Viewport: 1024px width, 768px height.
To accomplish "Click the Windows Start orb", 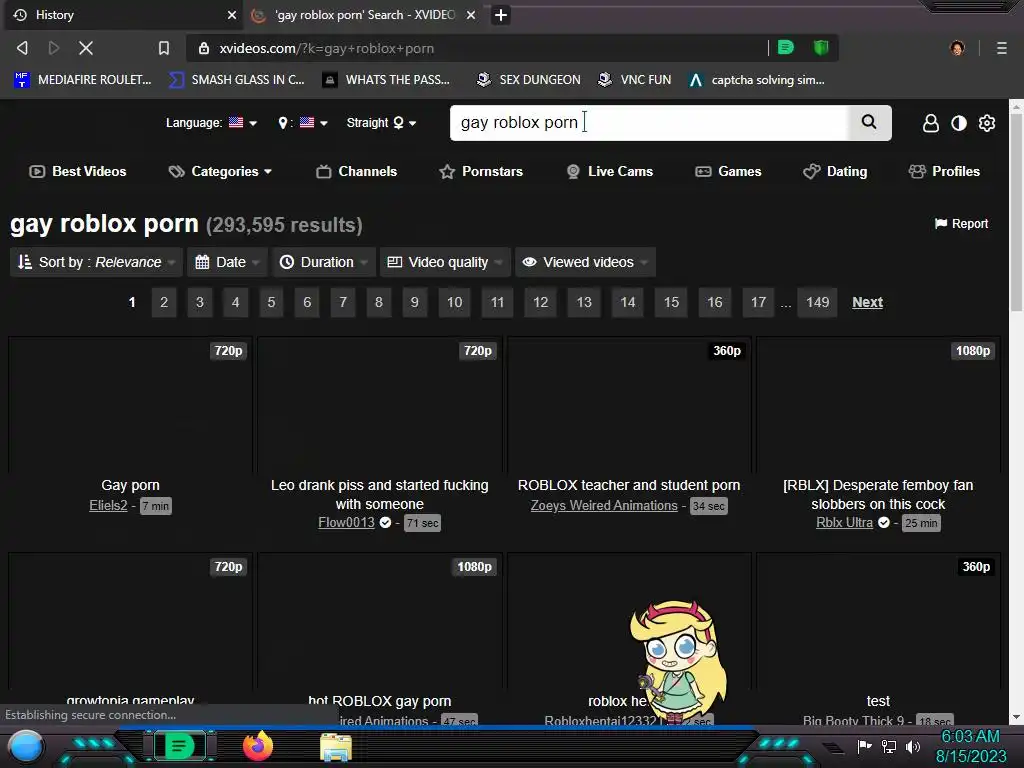I will pyautogui.click(x=26, y=746).
